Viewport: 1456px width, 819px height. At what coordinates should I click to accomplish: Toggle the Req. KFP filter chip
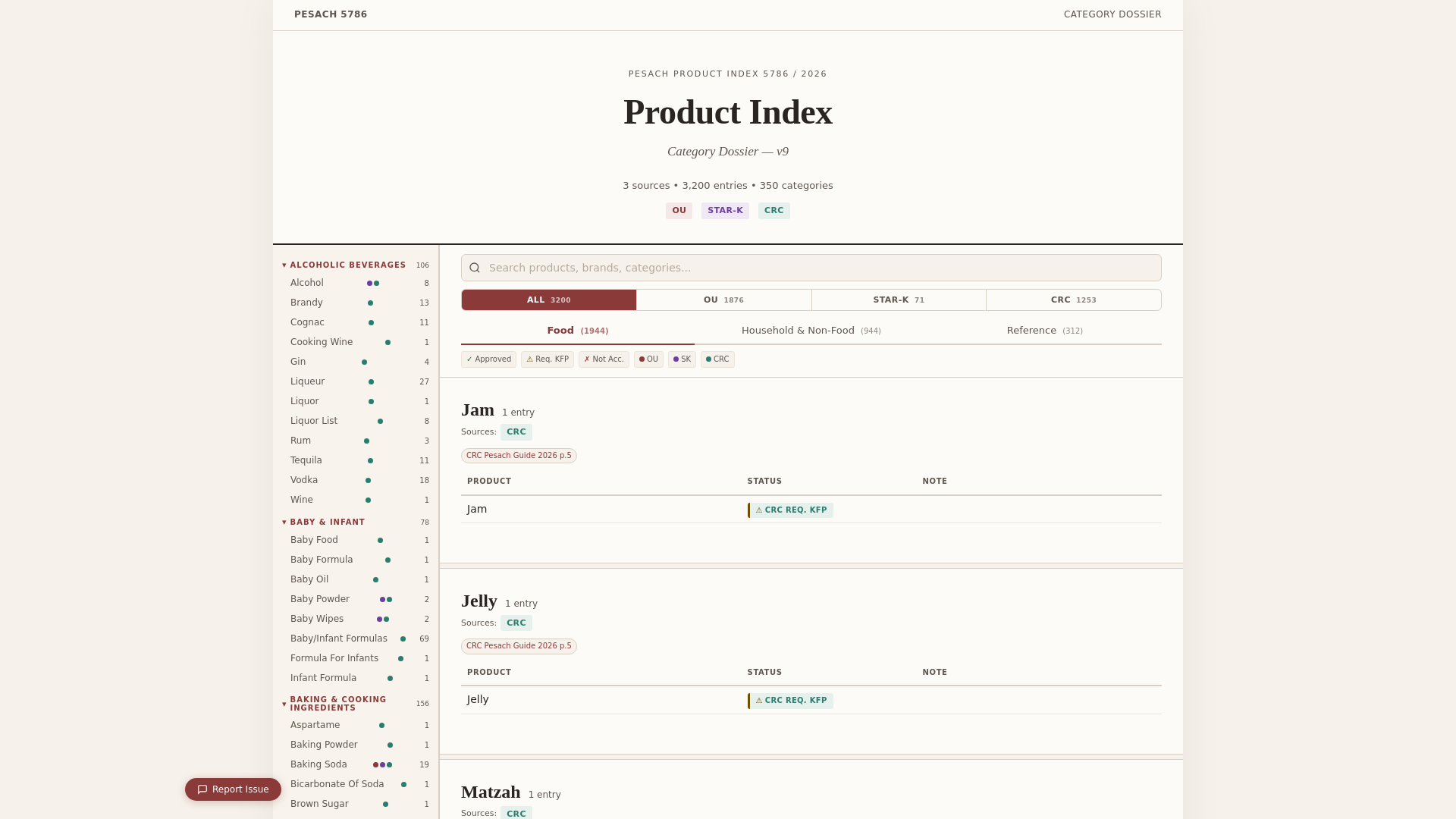[x=547, y=359]
